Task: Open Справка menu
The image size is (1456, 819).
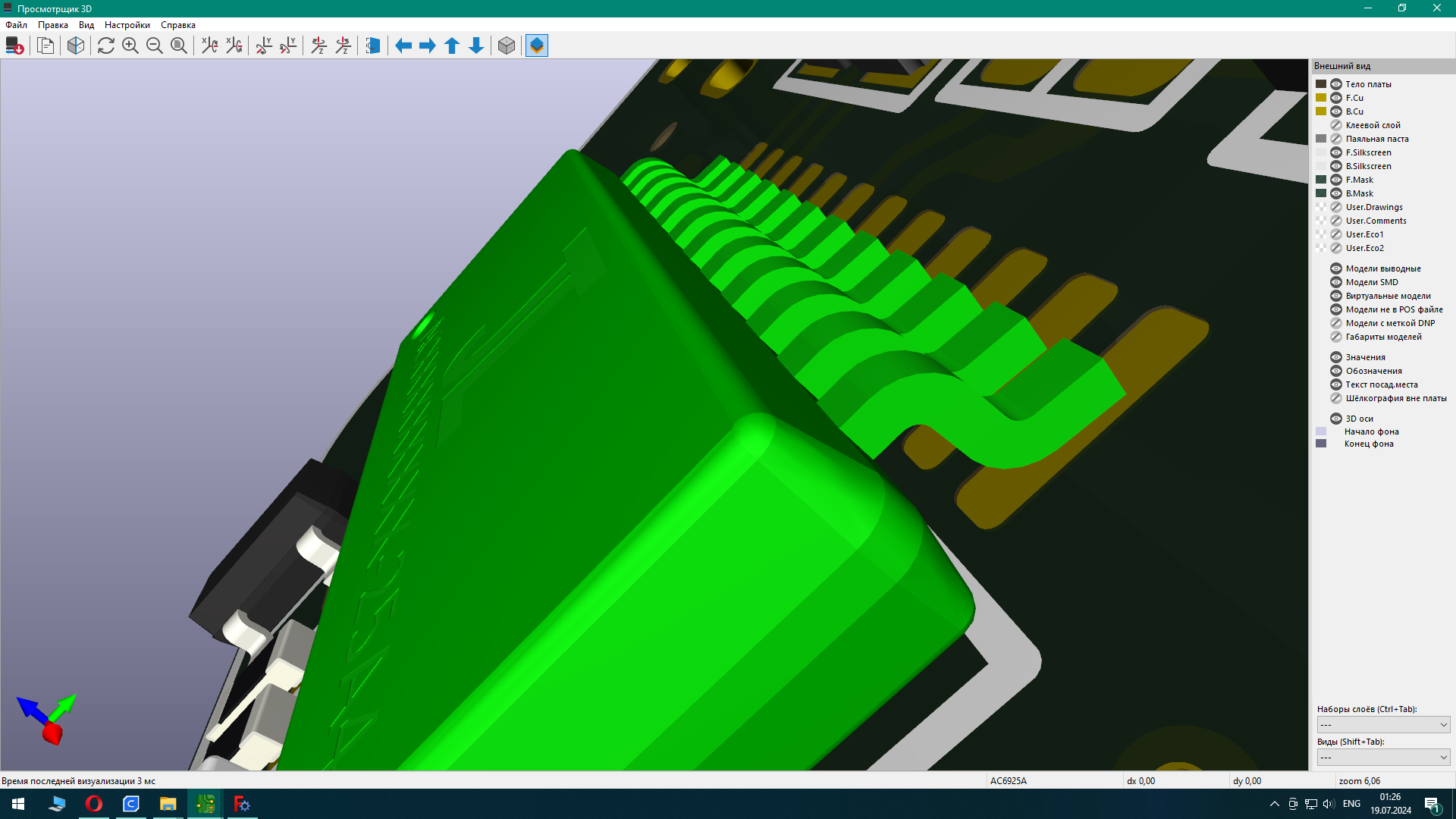Action: pyautogui.click(x=178, y=25)
